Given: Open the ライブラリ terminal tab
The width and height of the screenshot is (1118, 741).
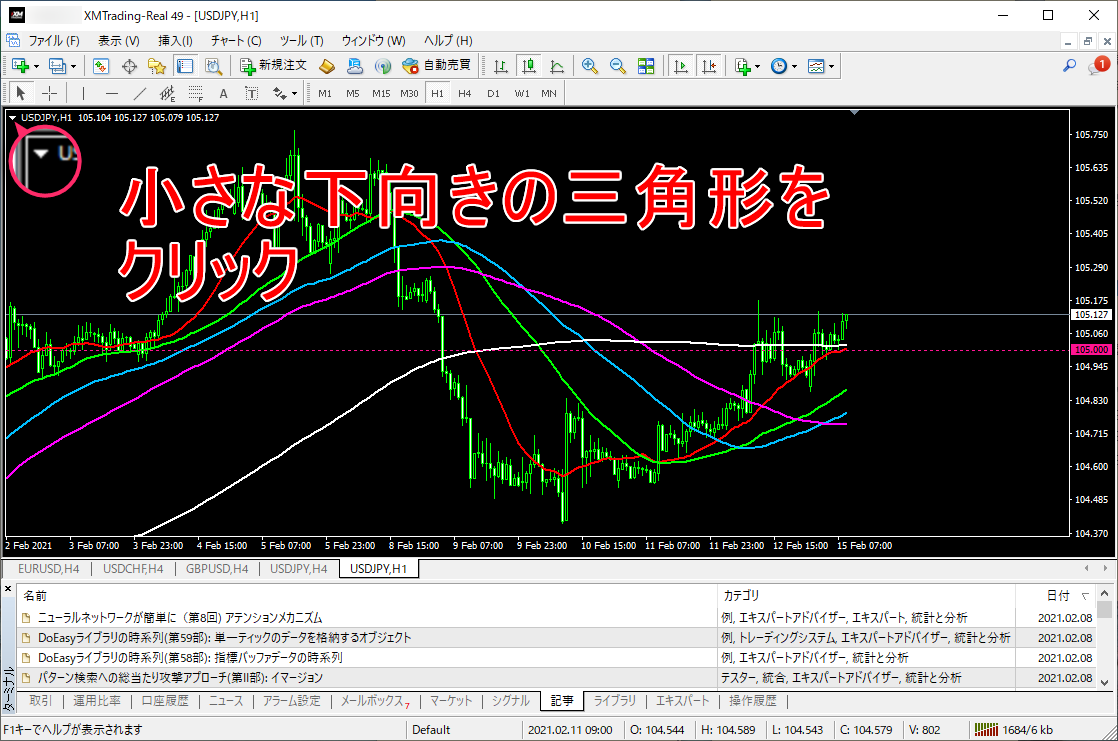Looking at the screenshot, I should coord(615,701).
